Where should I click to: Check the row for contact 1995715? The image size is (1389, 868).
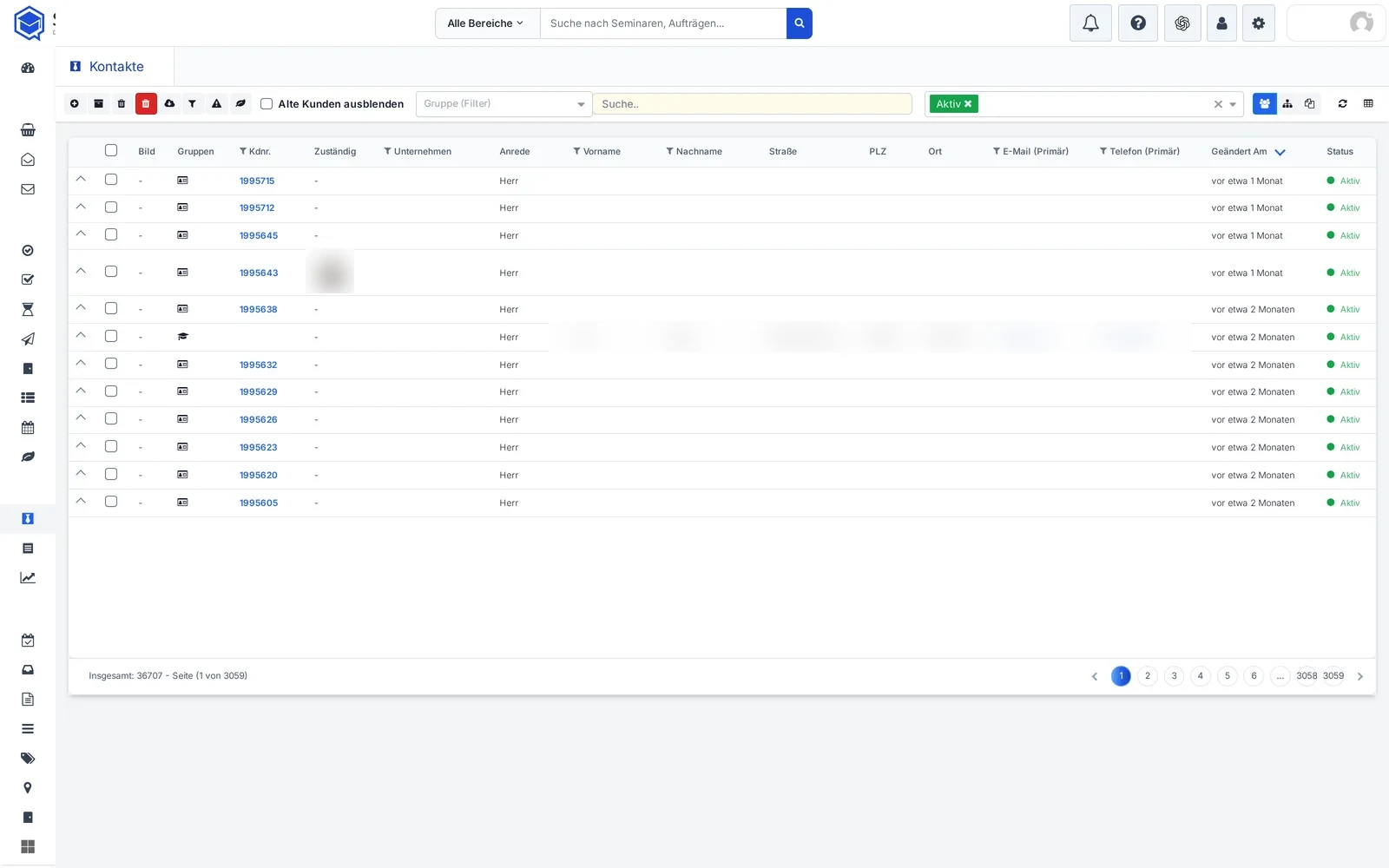(x=111, y=180)
